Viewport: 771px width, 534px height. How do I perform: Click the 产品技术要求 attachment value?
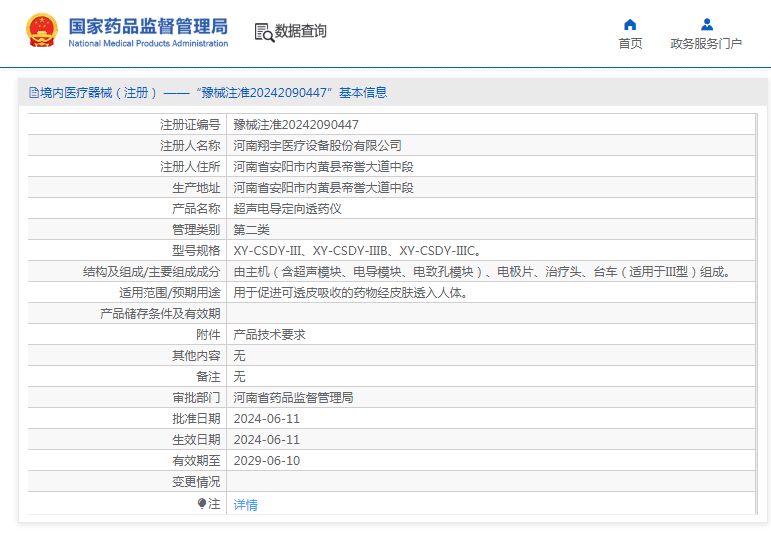point(269,335)
